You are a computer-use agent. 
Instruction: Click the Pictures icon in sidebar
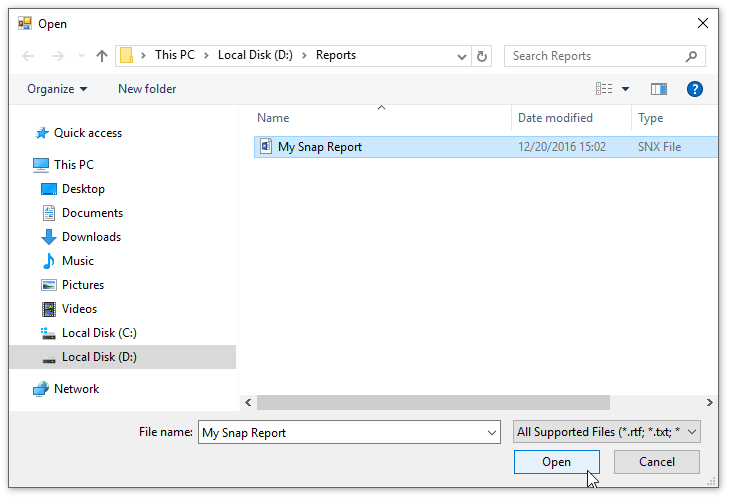point(48,285)
